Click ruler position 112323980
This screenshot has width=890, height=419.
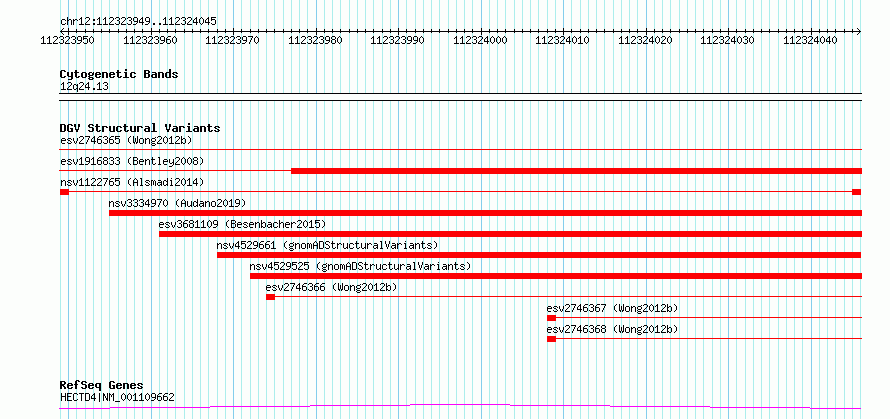pos(316,40)
